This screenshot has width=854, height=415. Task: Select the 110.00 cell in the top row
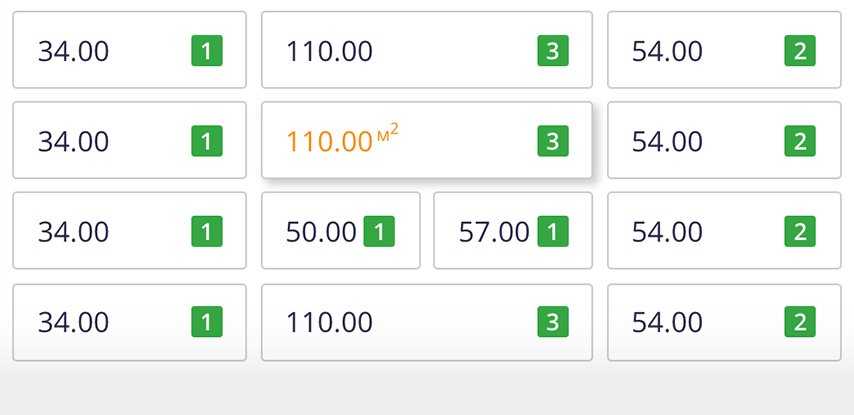click(426, 50)
